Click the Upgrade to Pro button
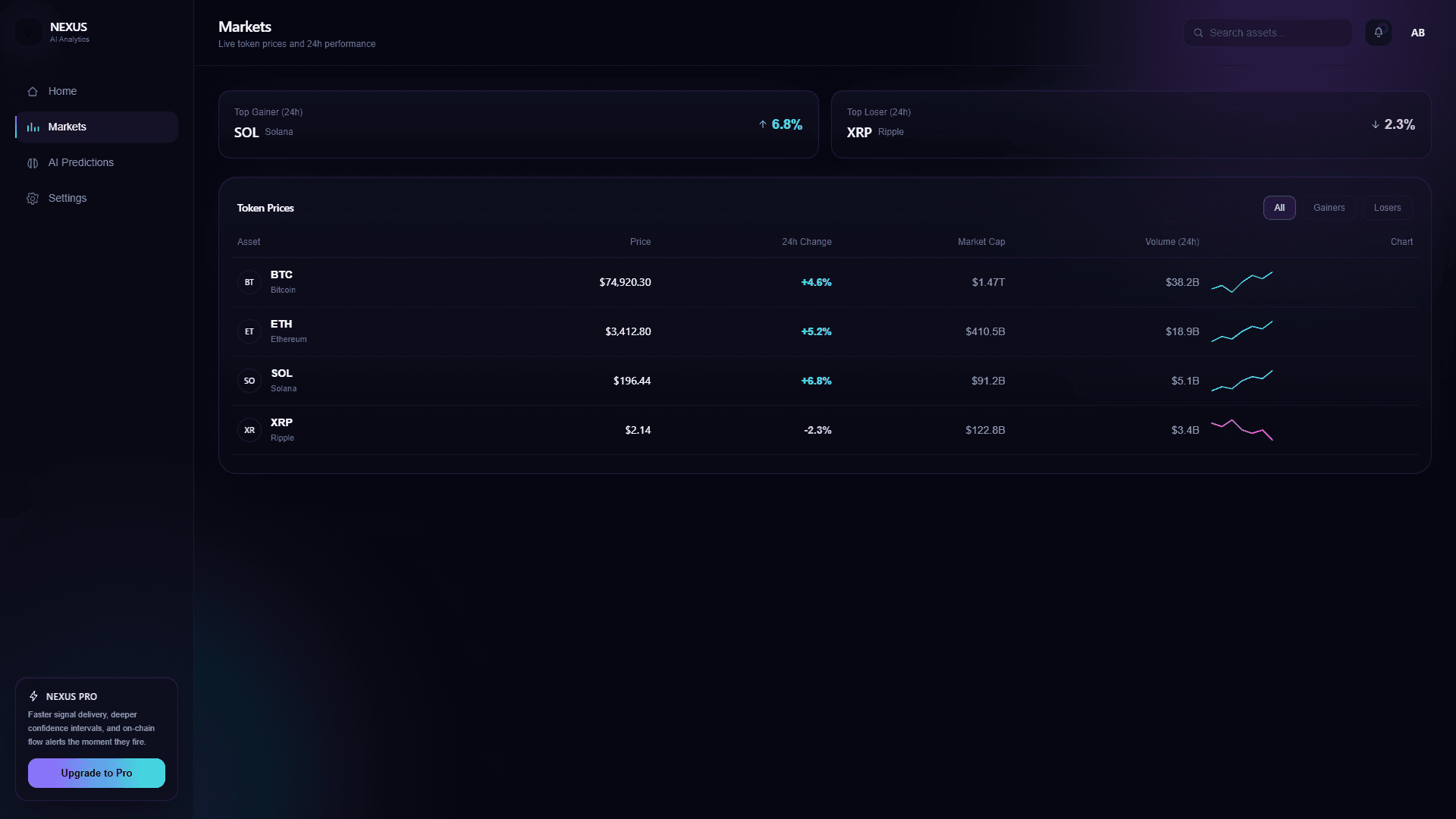This screenshot has width=1456, height=819. 96,773
